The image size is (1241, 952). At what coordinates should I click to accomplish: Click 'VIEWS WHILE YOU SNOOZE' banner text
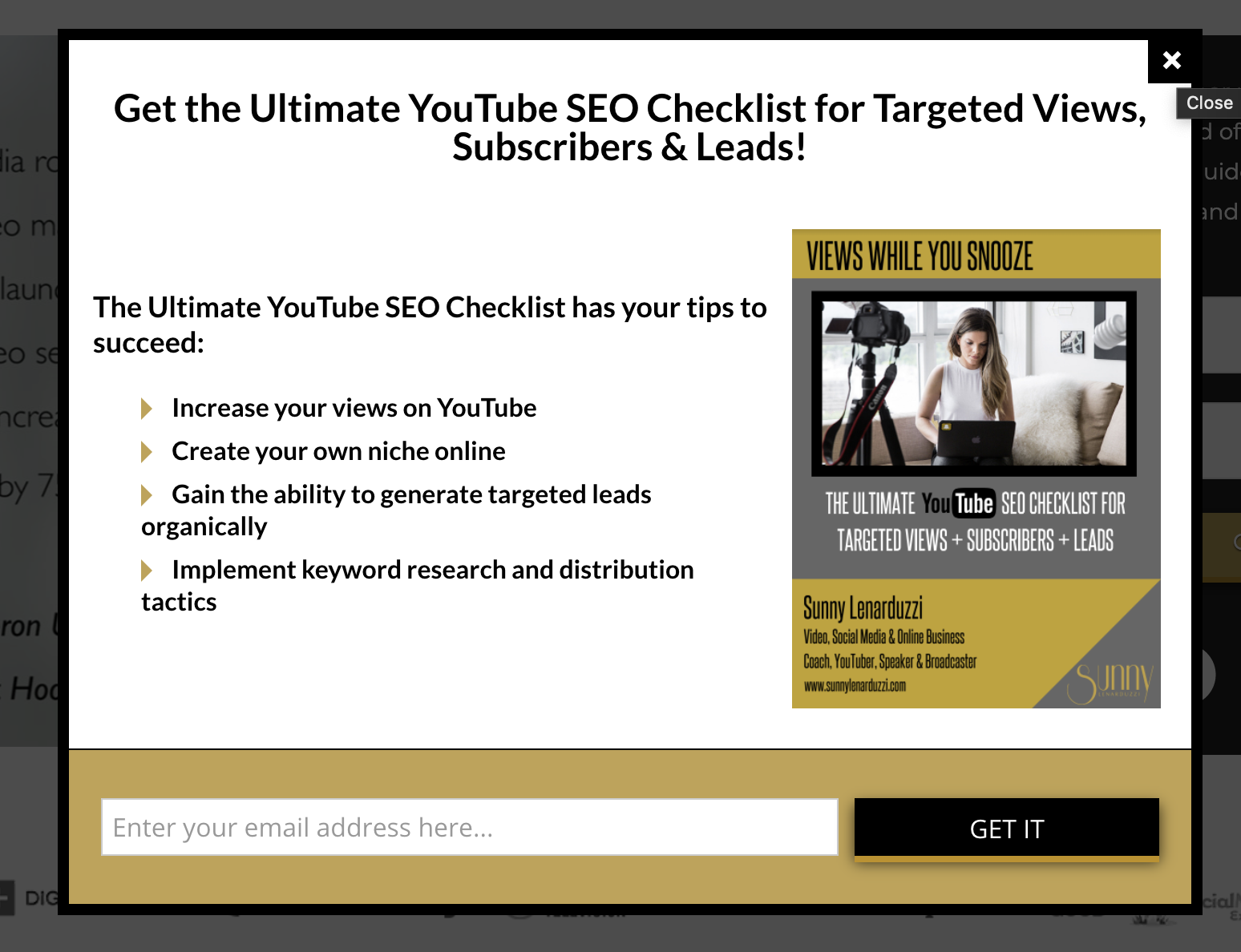click(x=920, y=256)
